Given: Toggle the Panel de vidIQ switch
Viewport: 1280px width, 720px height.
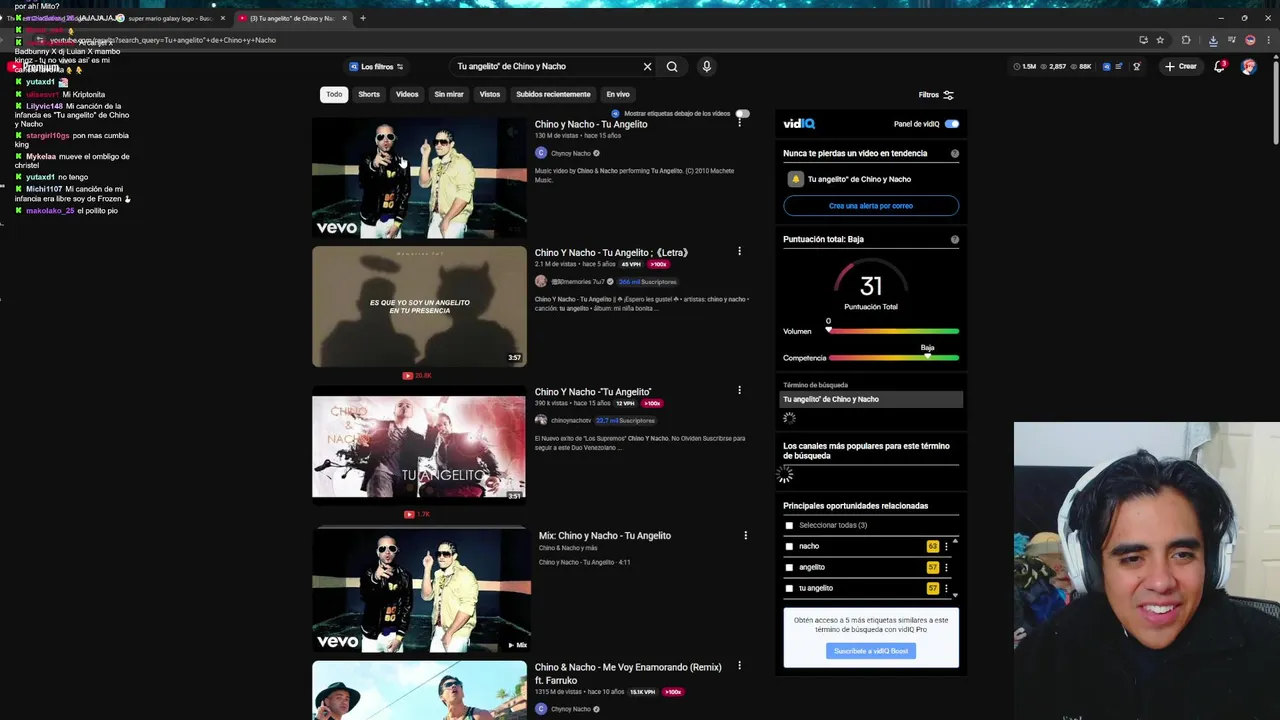Looking at the screenshot, I should pos(951,124).
